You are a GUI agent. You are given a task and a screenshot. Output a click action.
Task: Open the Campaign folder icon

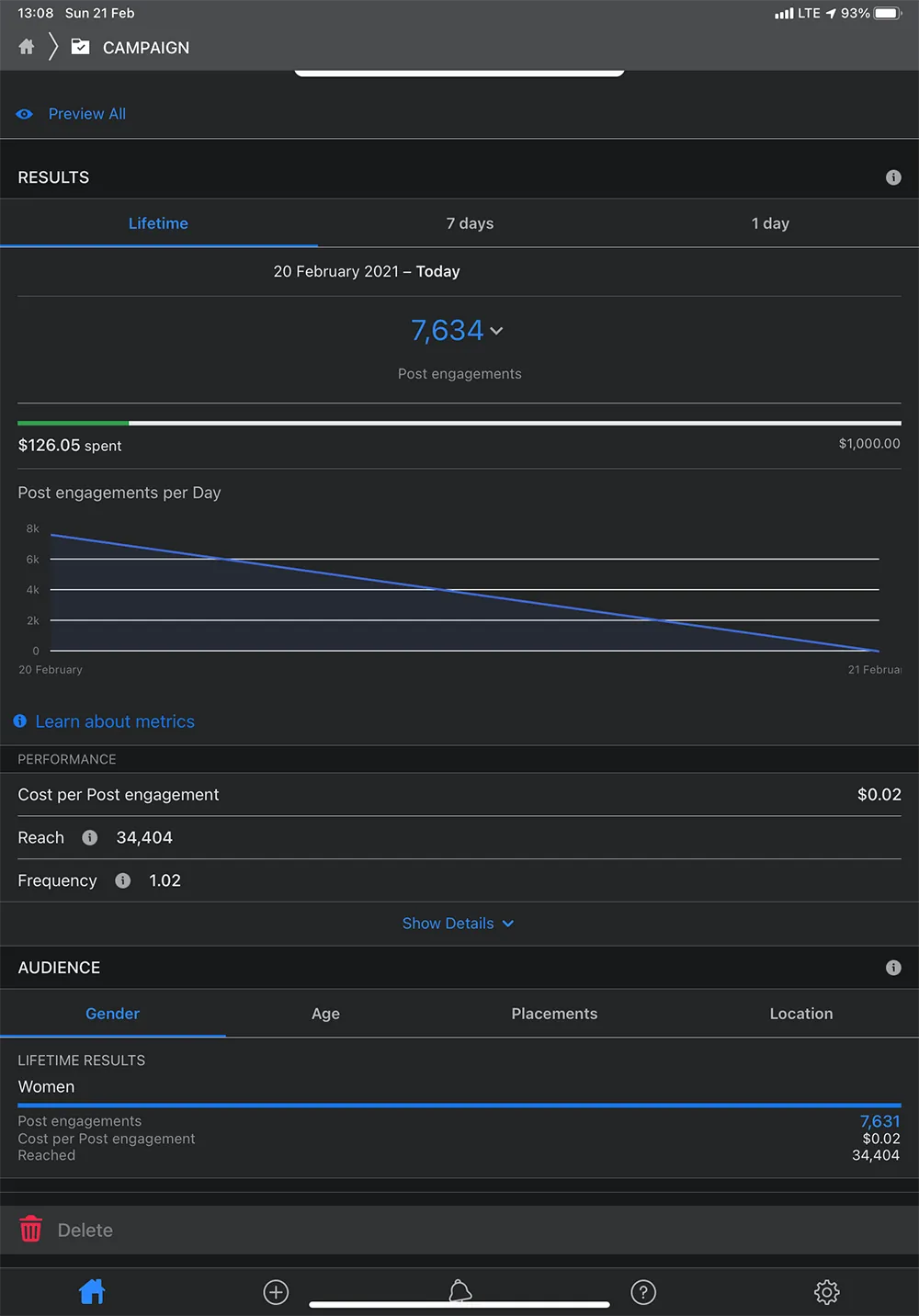[81, 47]
